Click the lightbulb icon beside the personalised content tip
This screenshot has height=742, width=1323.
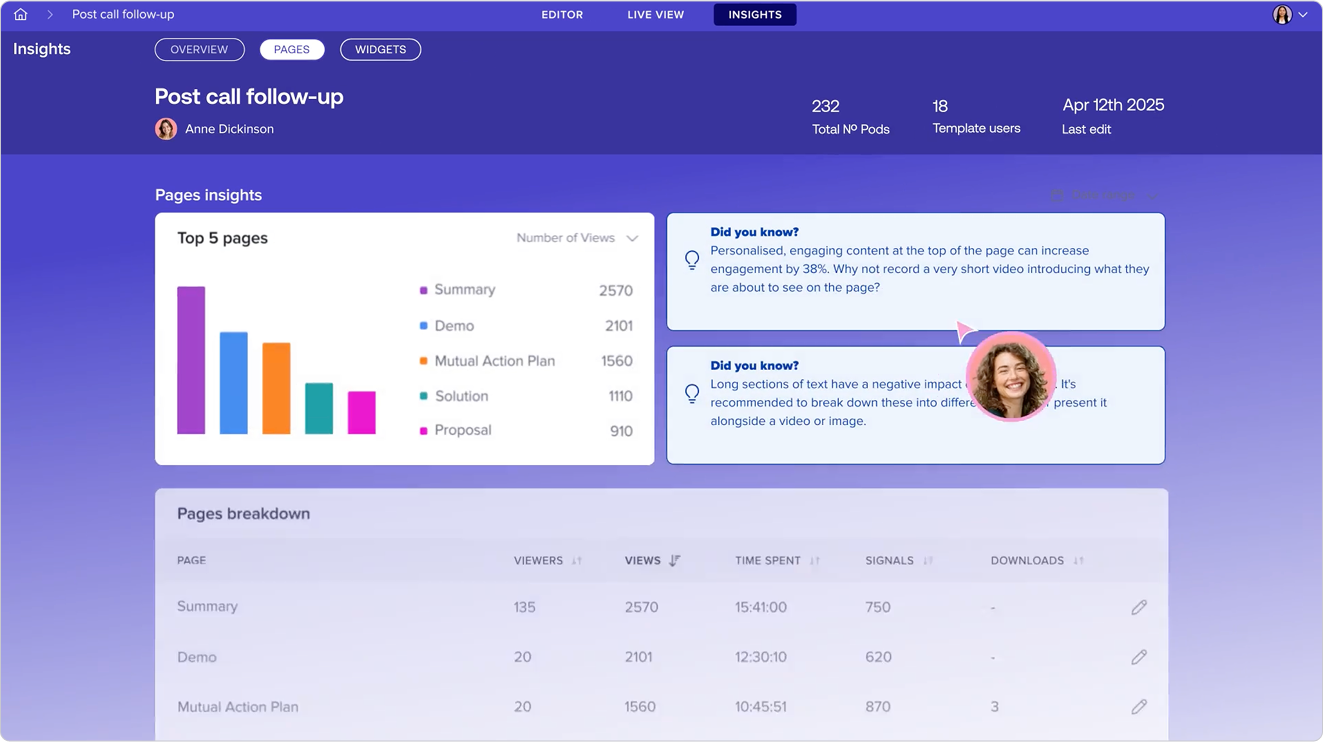coord(692,260)
